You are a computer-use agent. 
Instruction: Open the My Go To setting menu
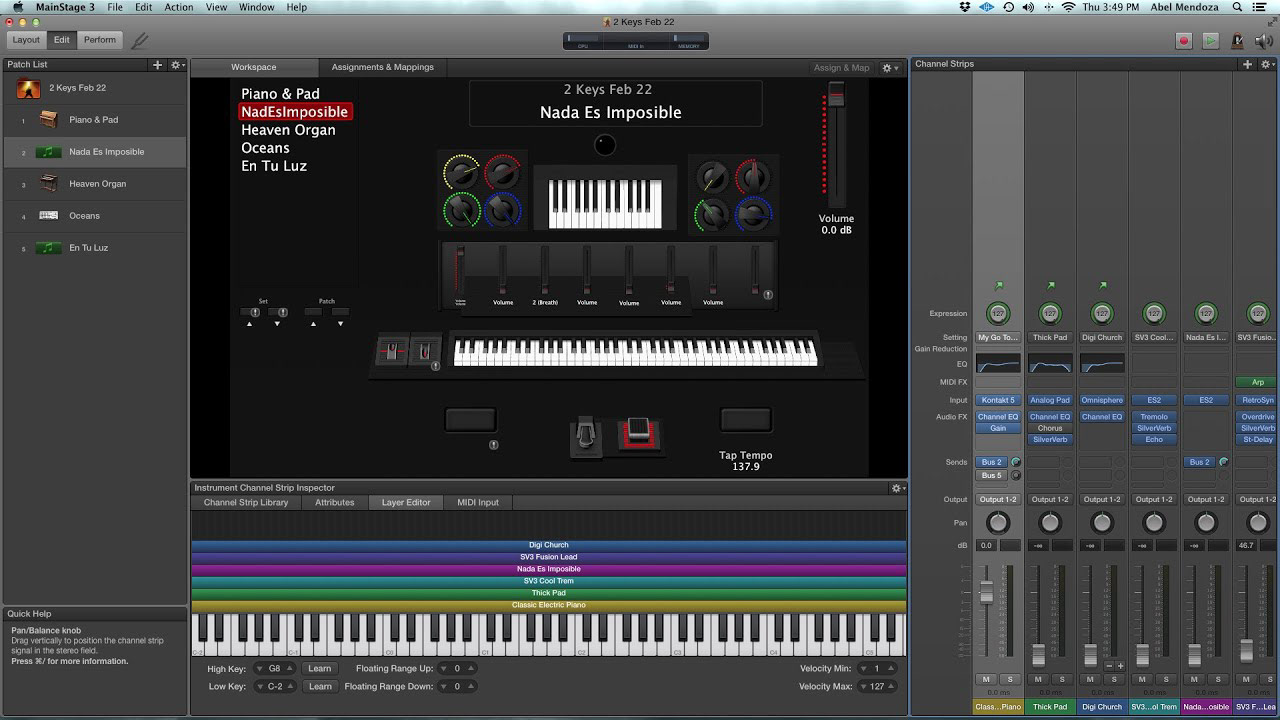point(998,338)
